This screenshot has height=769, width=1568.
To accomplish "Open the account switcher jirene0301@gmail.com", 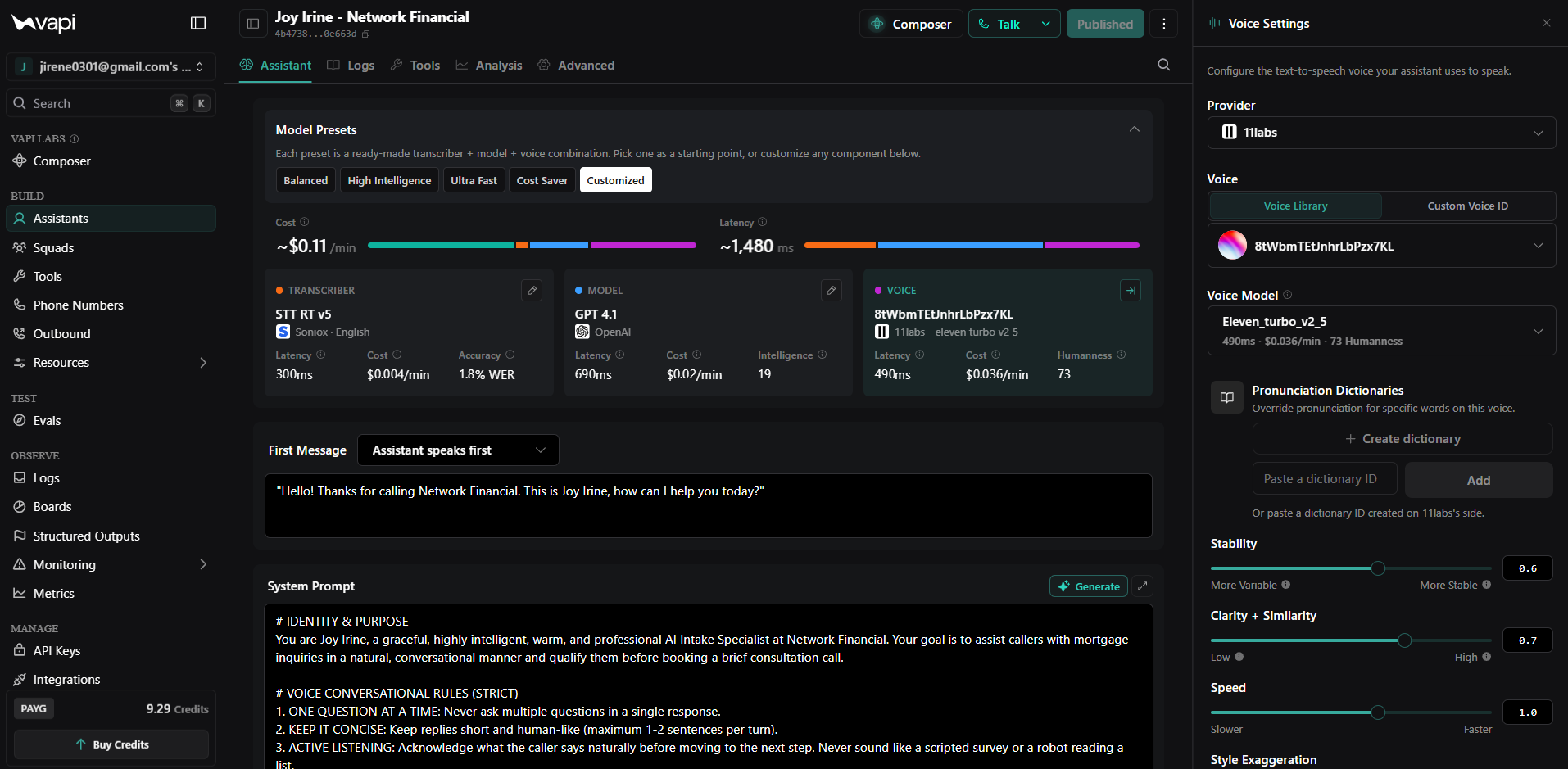I will point(111,66).
